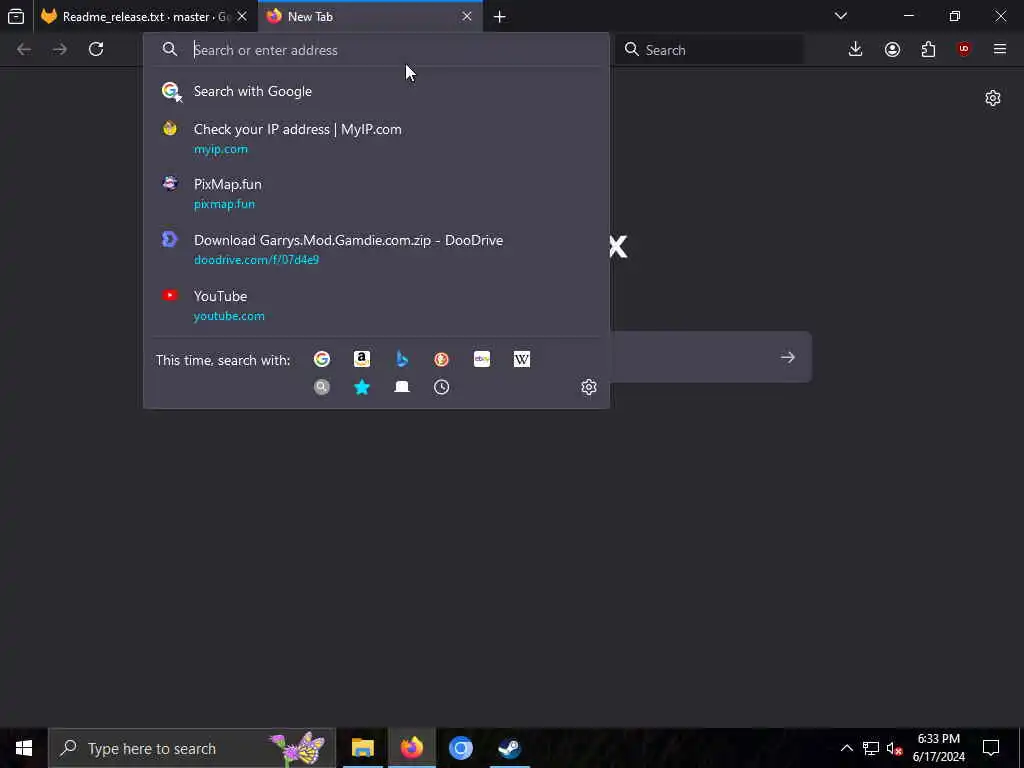This screenshot has width=1024, height=768.
Task: Search history with the clock icon
Action: [441, 387]
